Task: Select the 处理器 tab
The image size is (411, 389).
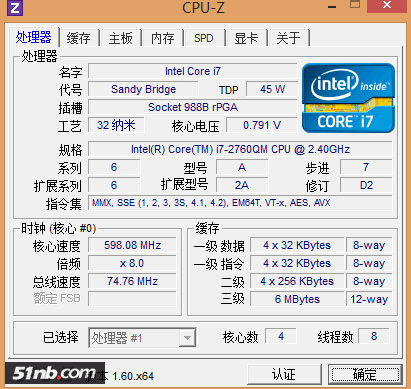Action: (33, 37)
